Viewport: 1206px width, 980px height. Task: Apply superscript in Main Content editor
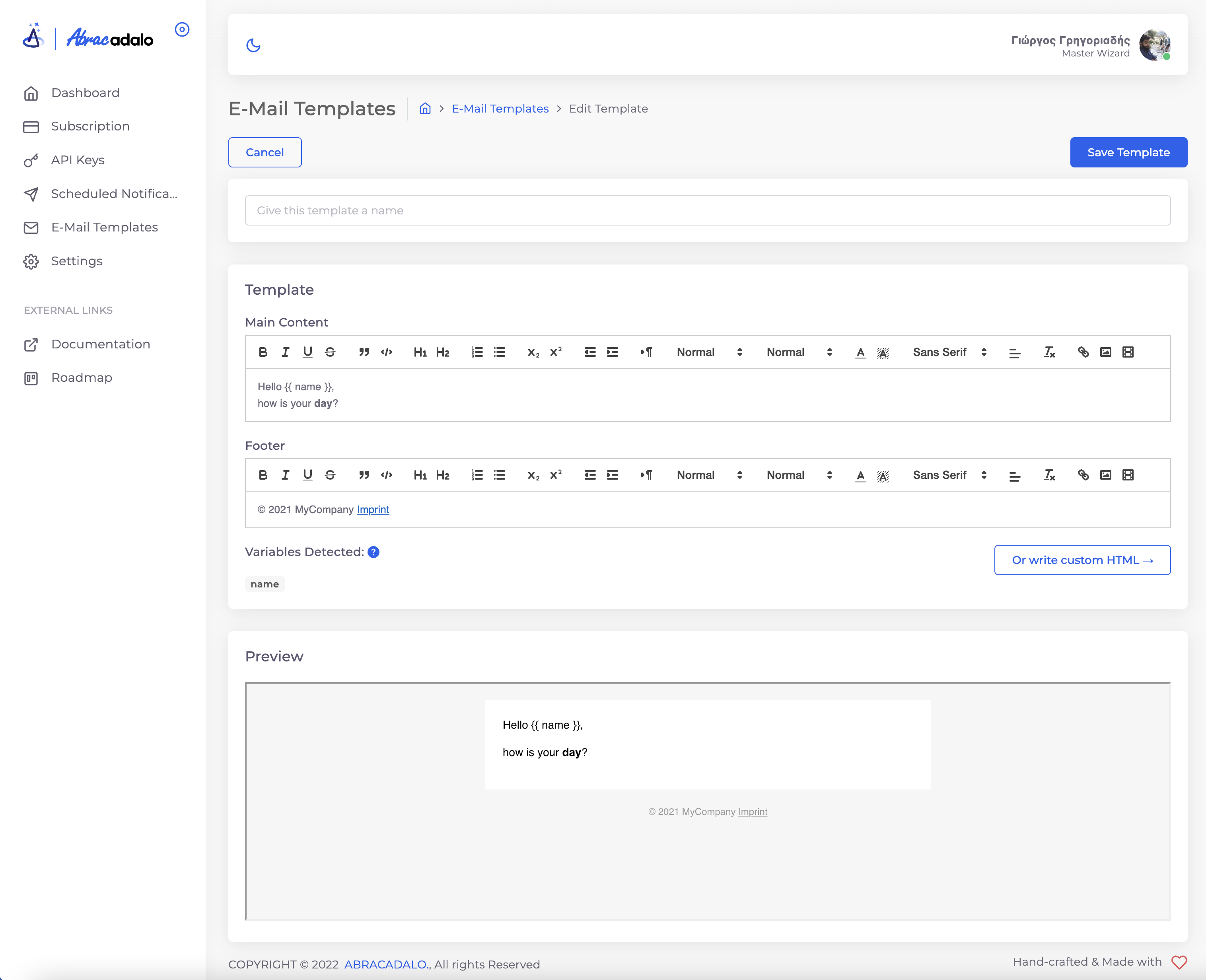556,352
